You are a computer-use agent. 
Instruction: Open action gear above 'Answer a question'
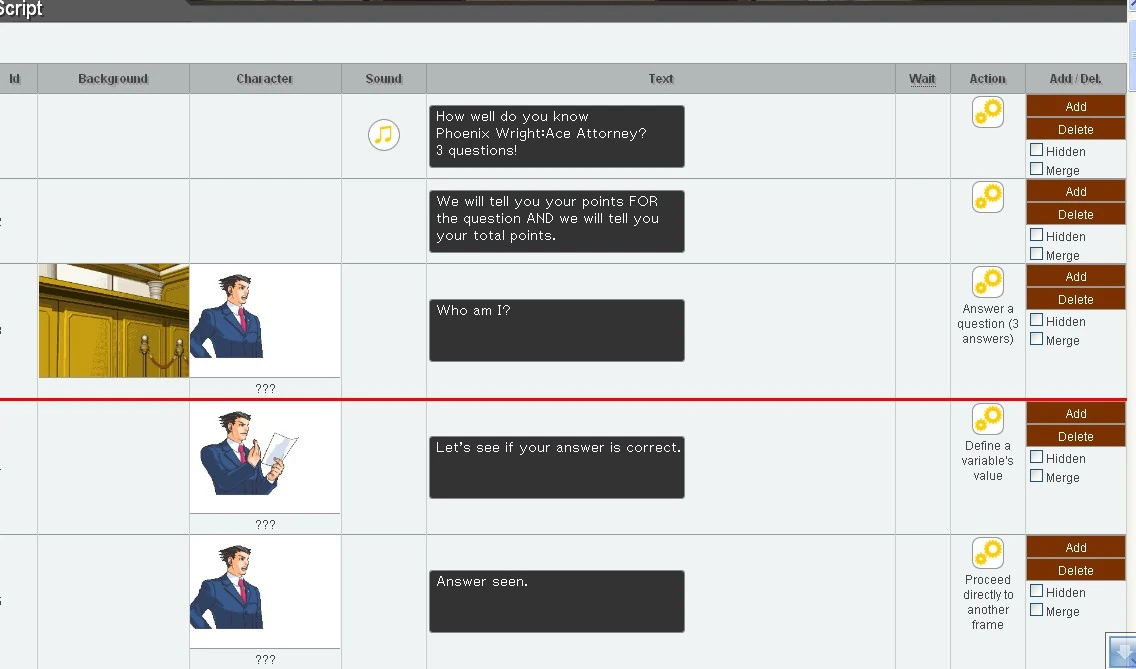pyautogui.click(x=987, y=281)
